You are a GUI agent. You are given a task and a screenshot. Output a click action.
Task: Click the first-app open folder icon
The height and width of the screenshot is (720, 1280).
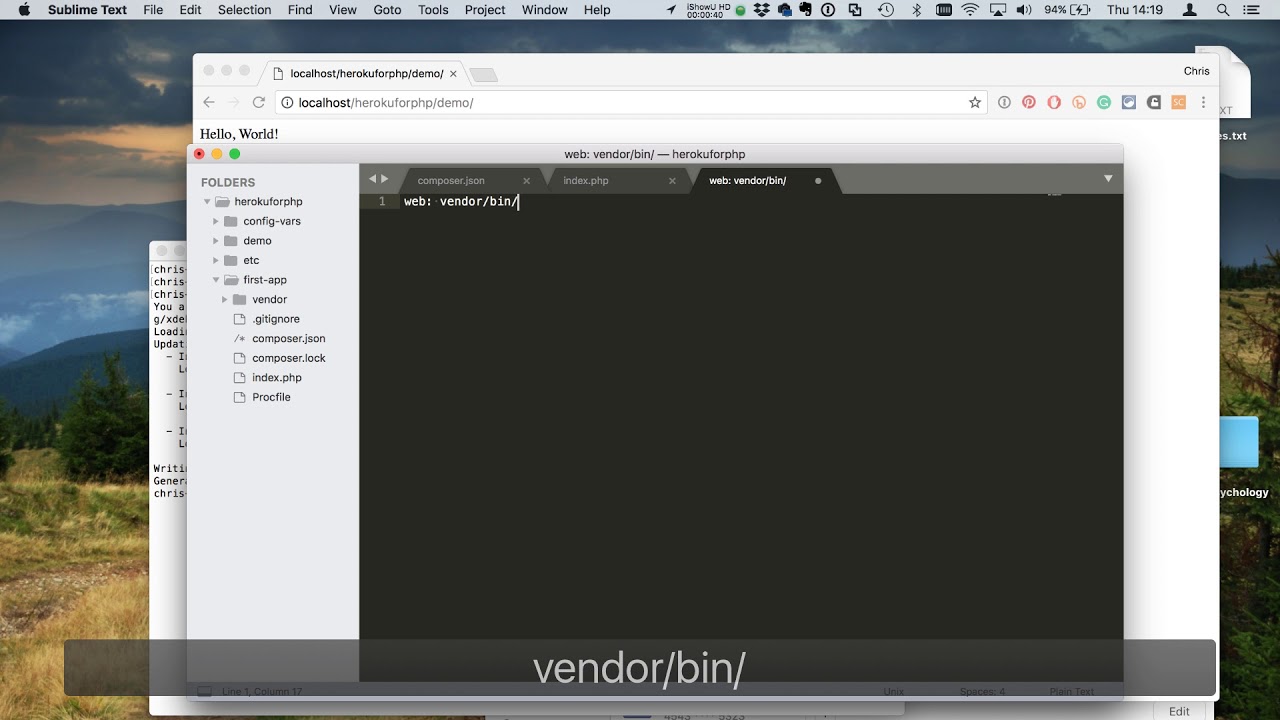(x=231, y=280)
